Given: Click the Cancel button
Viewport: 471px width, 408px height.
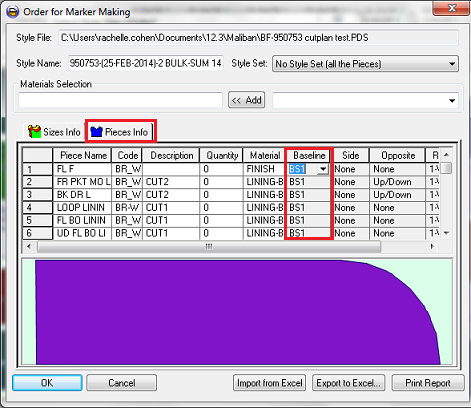Looking at the screenshot, I should (122, 383).
